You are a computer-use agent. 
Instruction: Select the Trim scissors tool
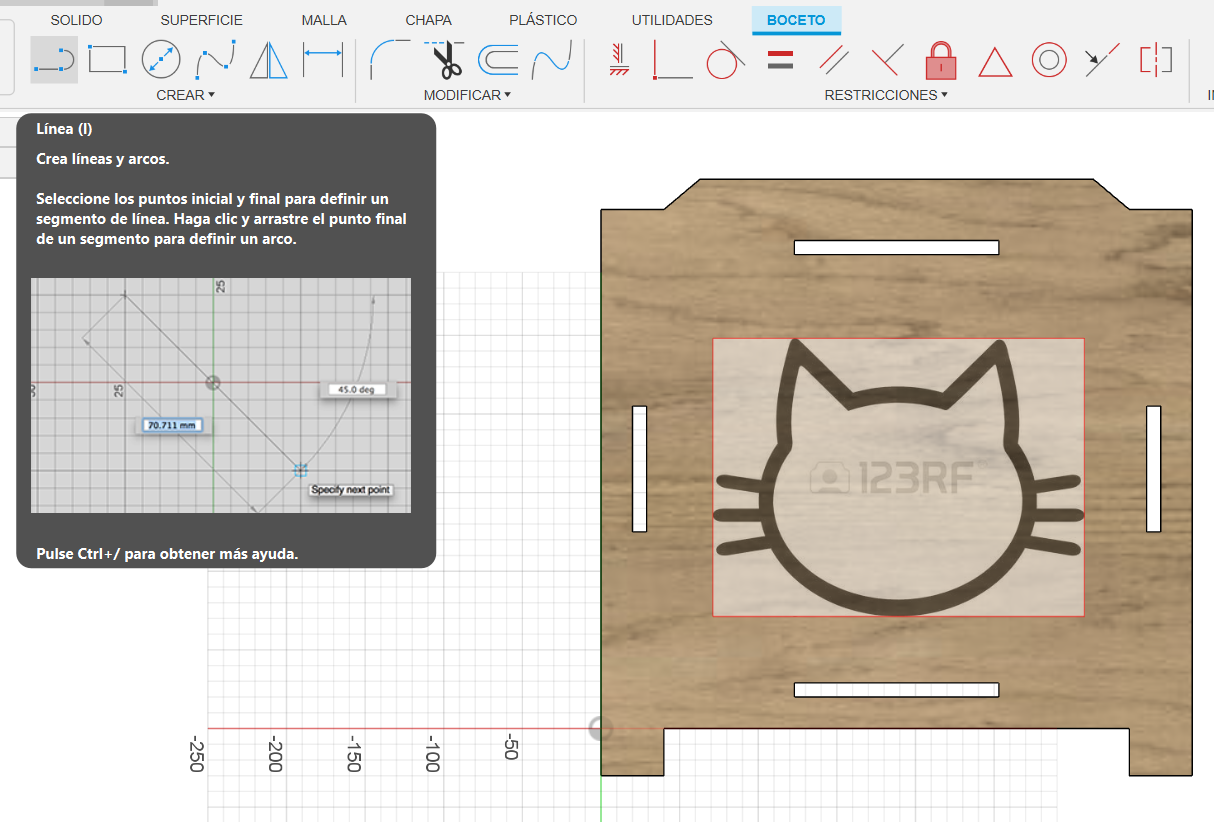tap(445, 60)
